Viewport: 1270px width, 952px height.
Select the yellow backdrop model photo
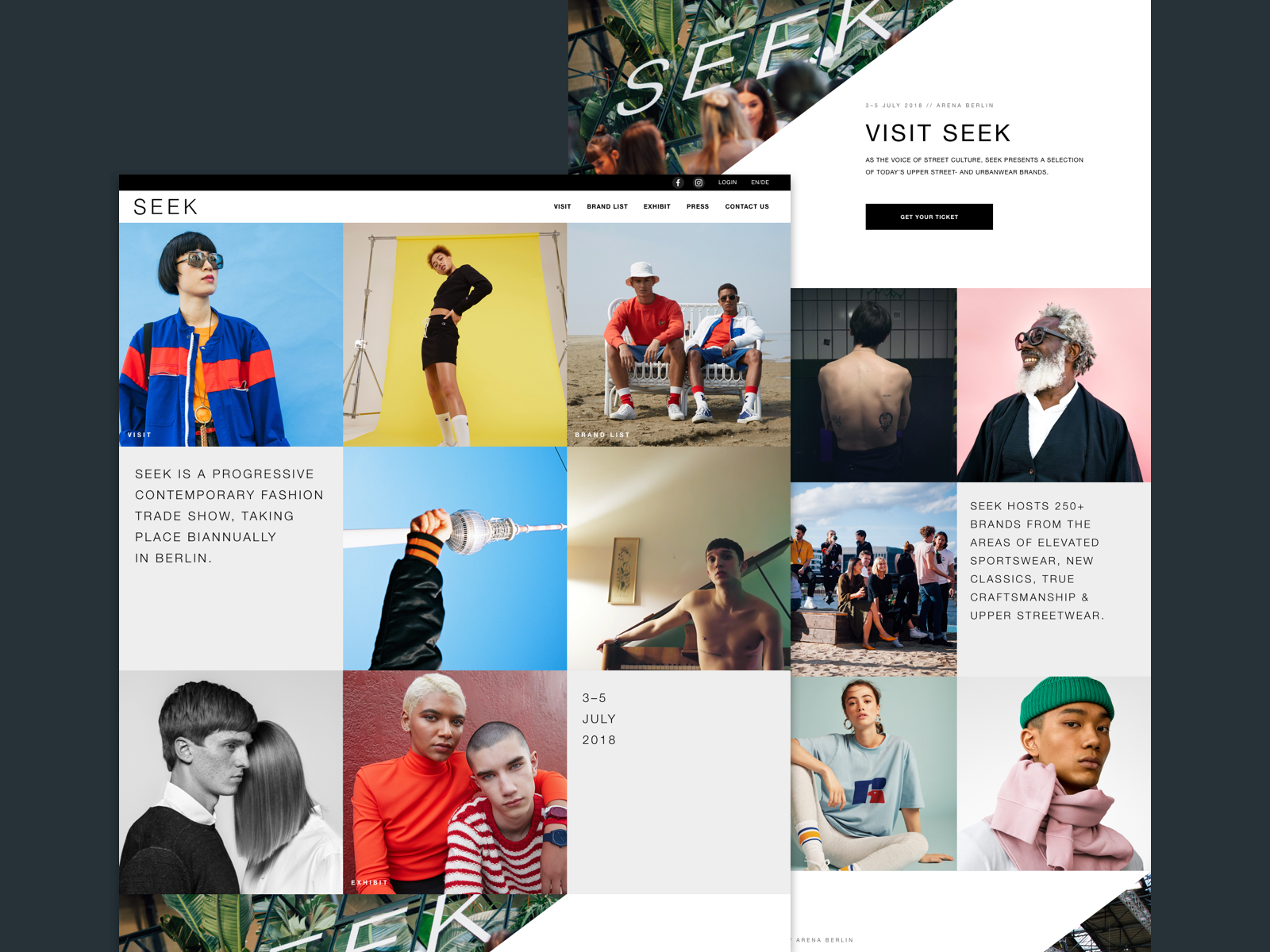455,335
